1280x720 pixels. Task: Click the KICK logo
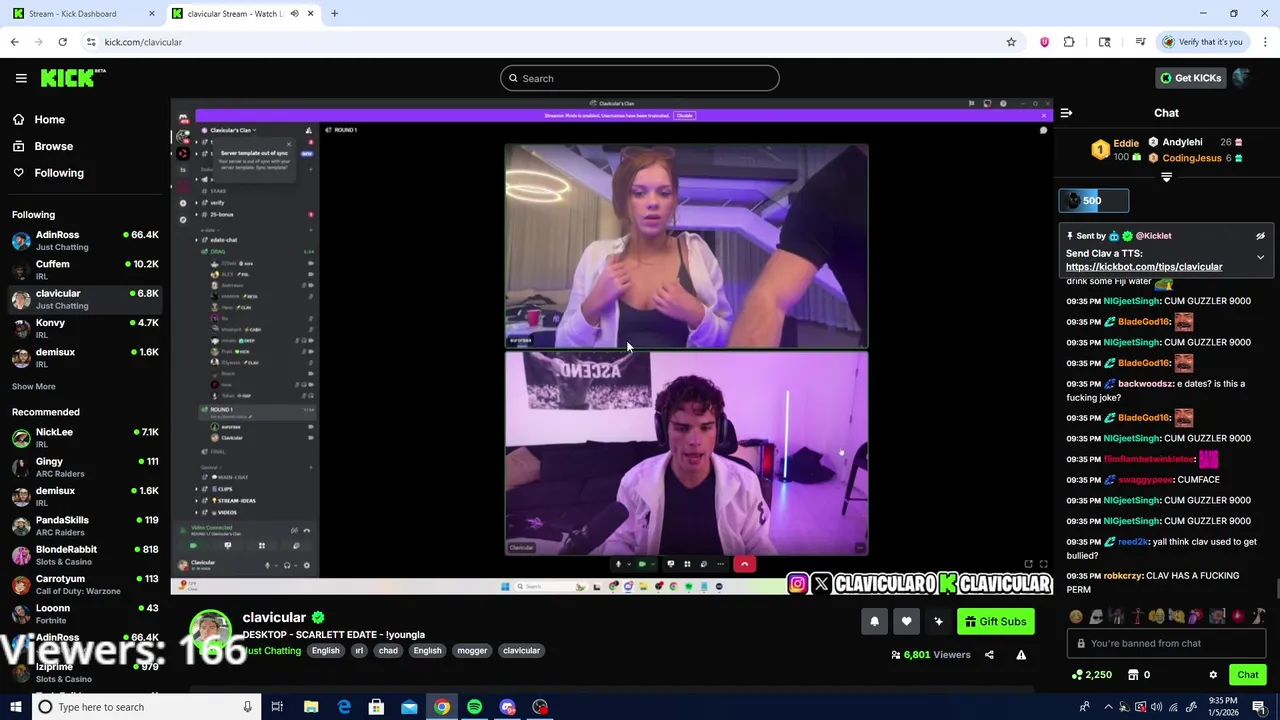point(73,78)
